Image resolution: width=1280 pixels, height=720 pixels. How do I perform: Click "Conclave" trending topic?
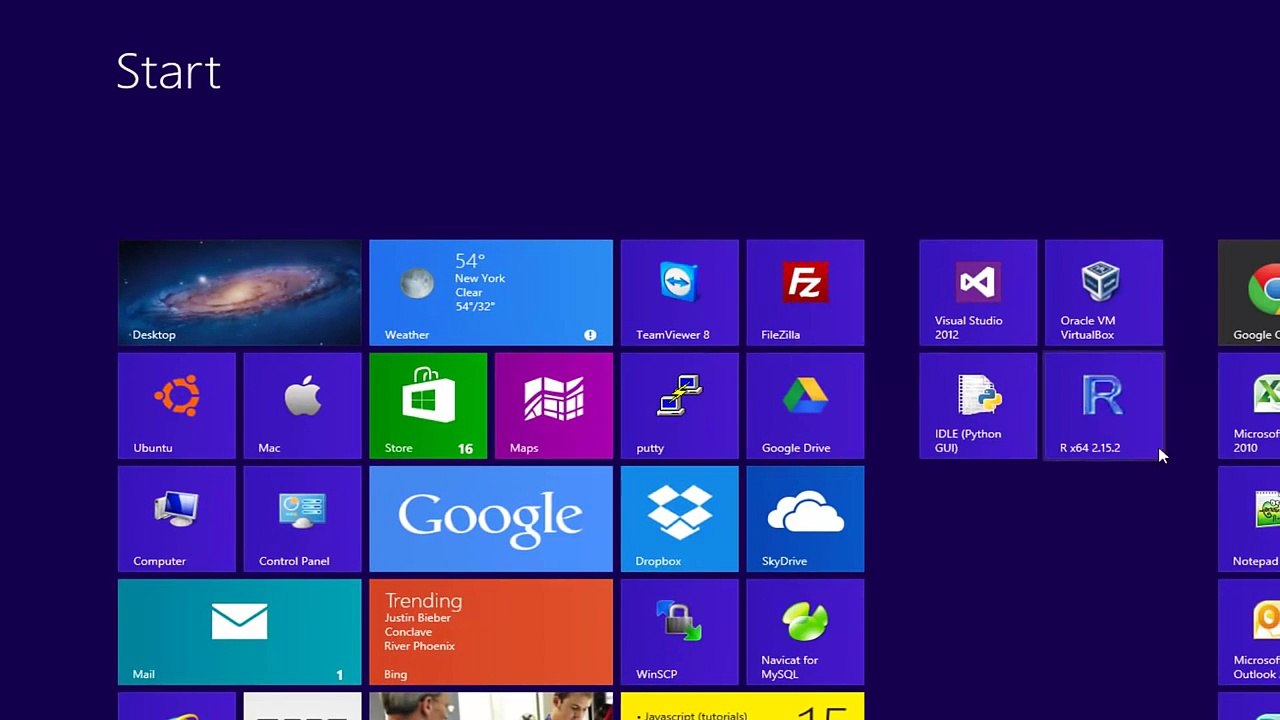pos(408,632)
